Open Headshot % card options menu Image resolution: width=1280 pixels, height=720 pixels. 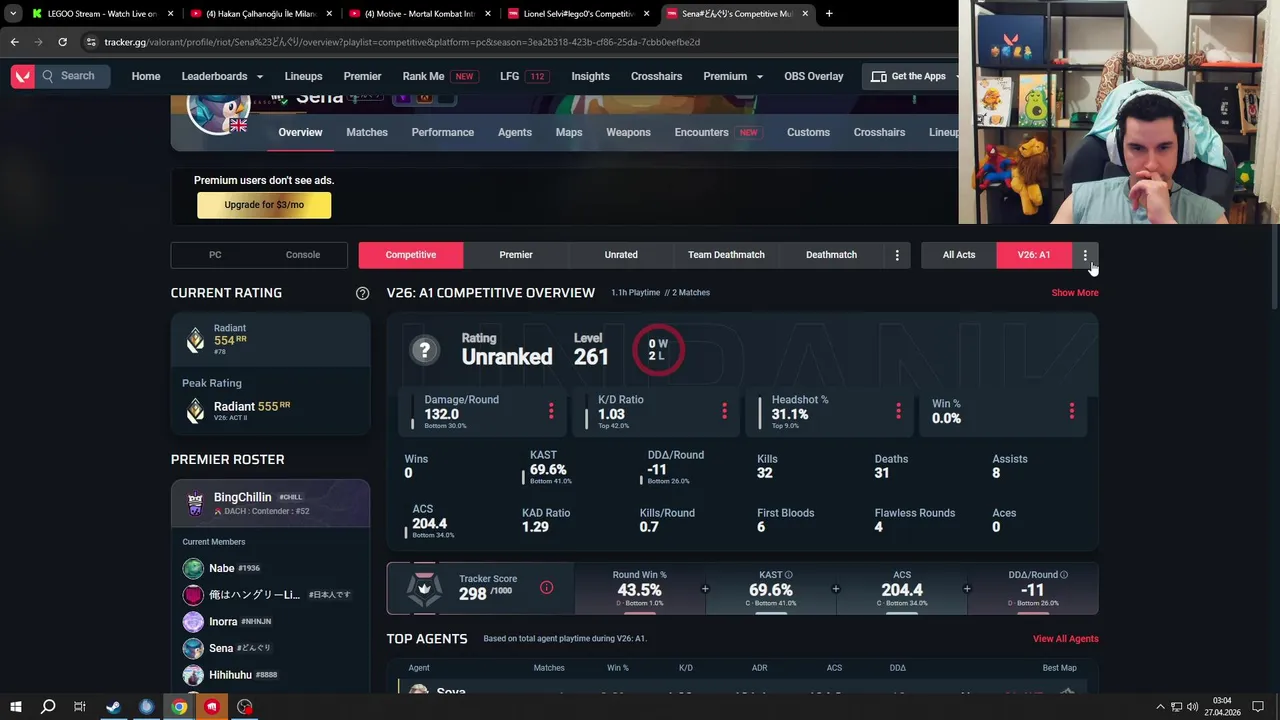coord(898,411)
